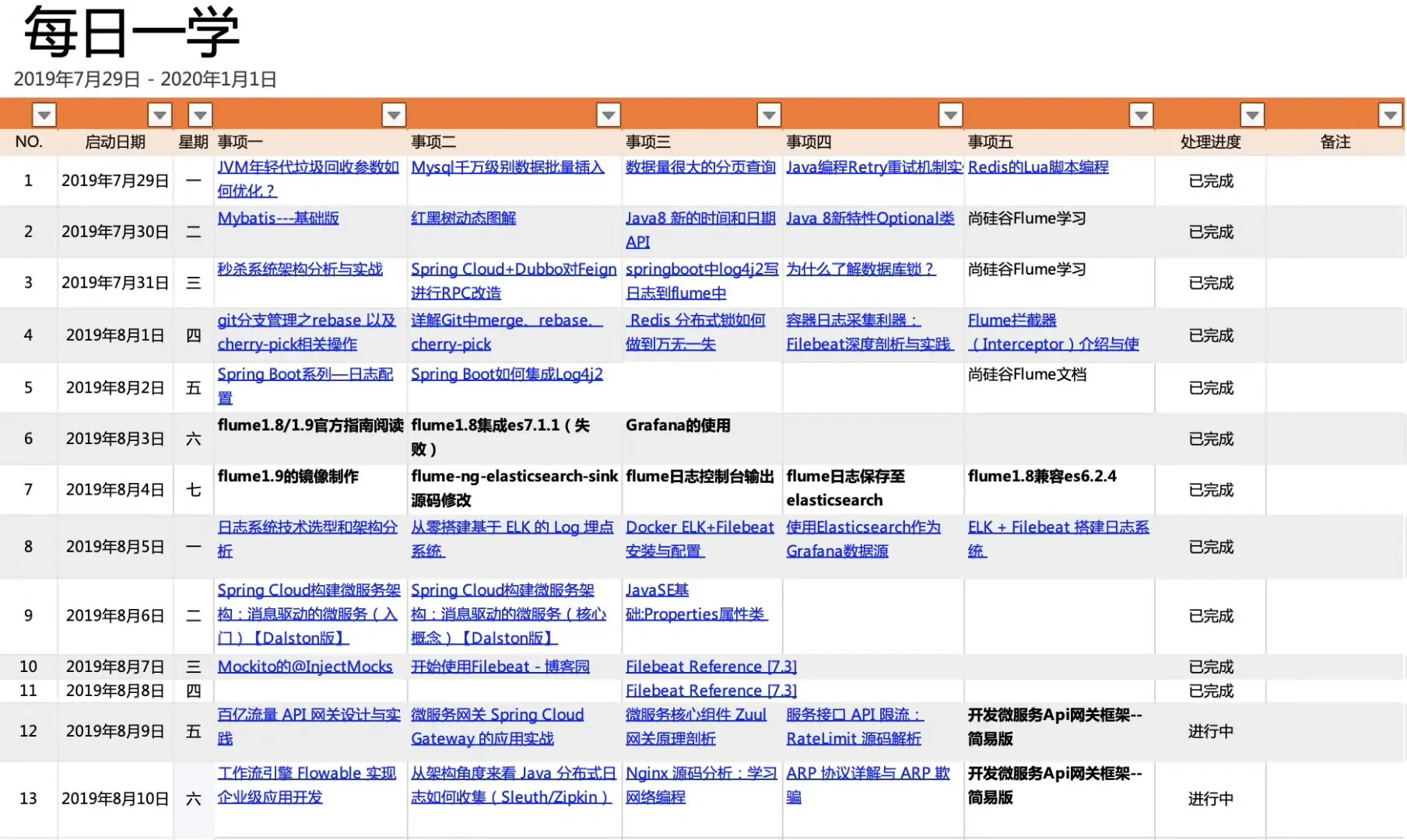Open the 星期 column filter dropdown

click(201, 115)
